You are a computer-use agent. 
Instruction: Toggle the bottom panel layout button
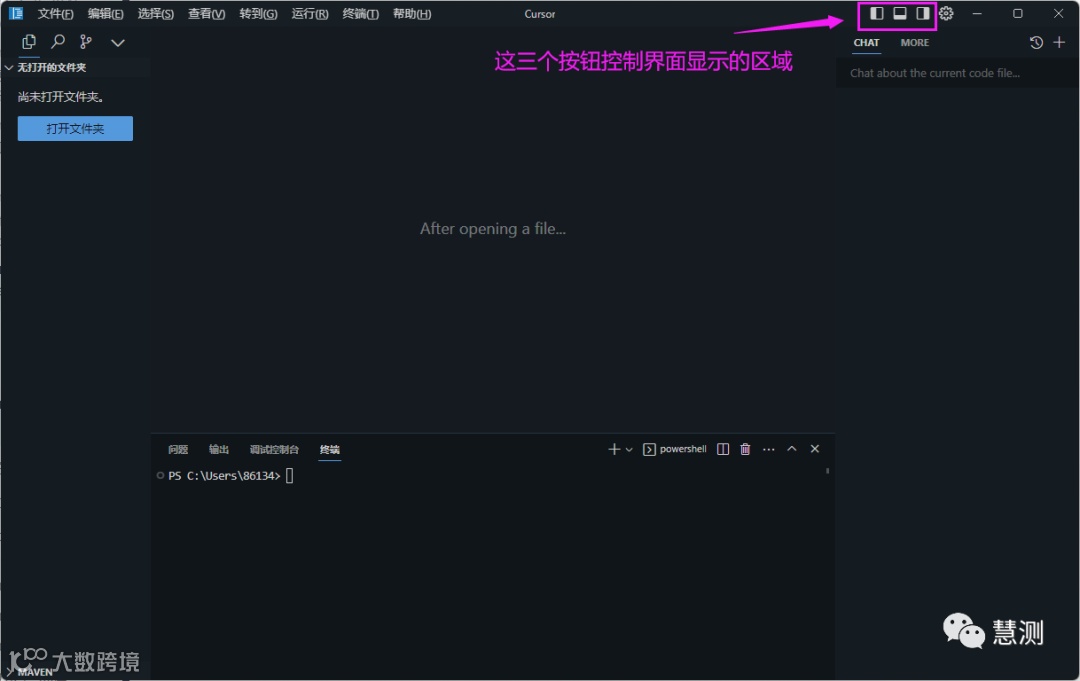coord(900,13)
